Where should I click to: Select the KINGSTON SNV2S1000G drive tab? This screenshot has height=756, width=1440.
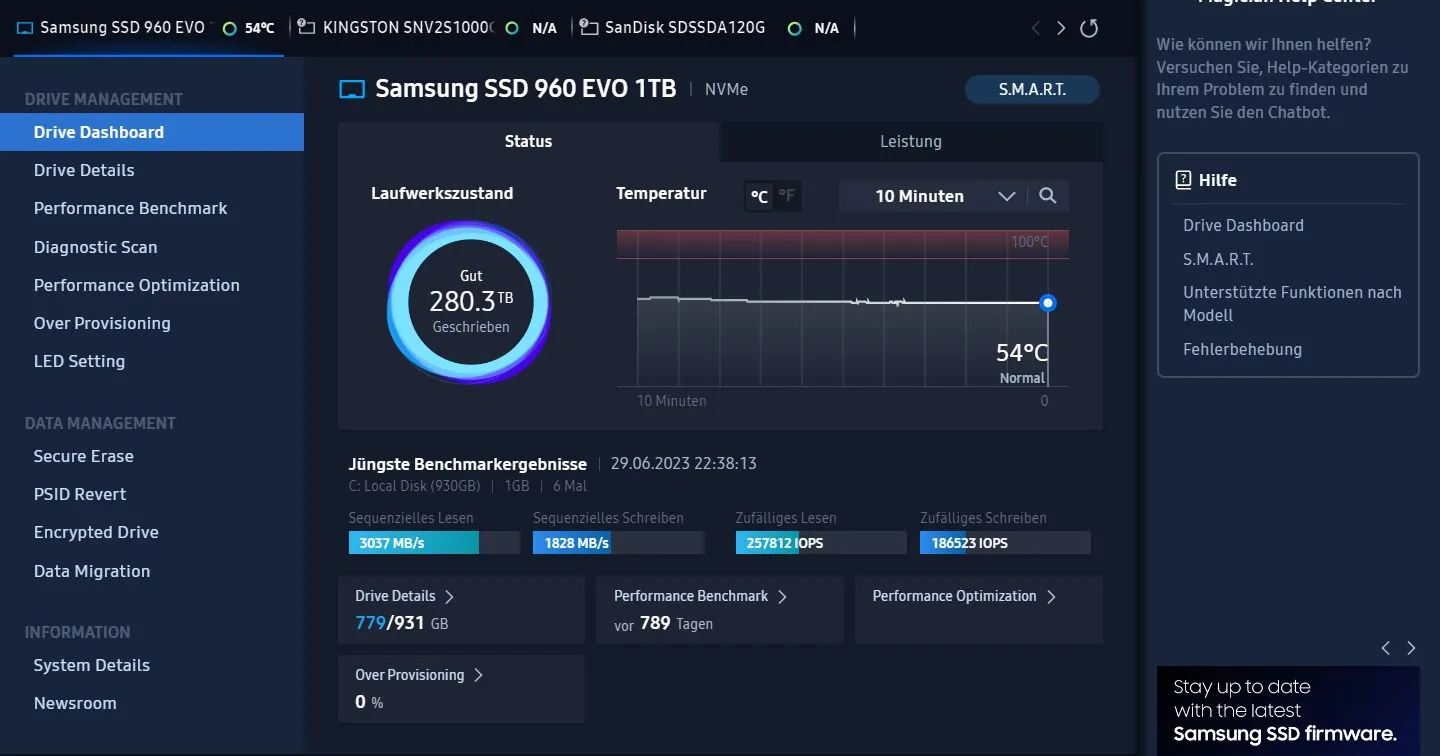[x=427, y=28]
